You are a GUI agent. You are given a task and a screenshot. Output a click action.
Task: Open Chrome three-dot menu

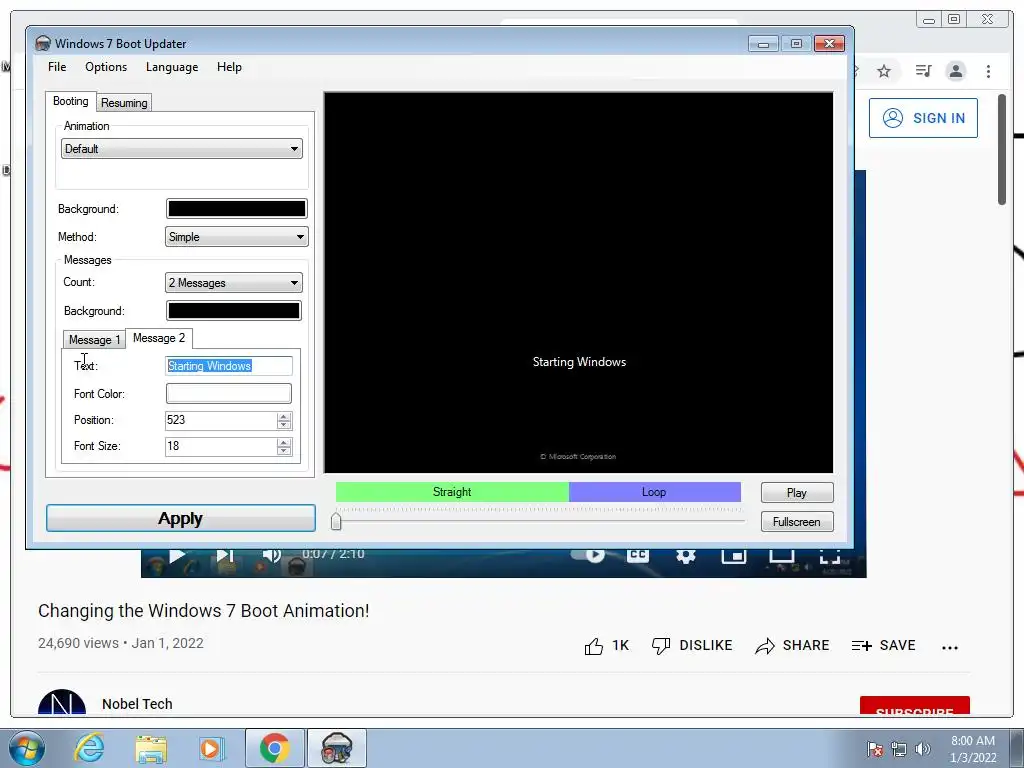pyautogui.click(x=988, y=71)
